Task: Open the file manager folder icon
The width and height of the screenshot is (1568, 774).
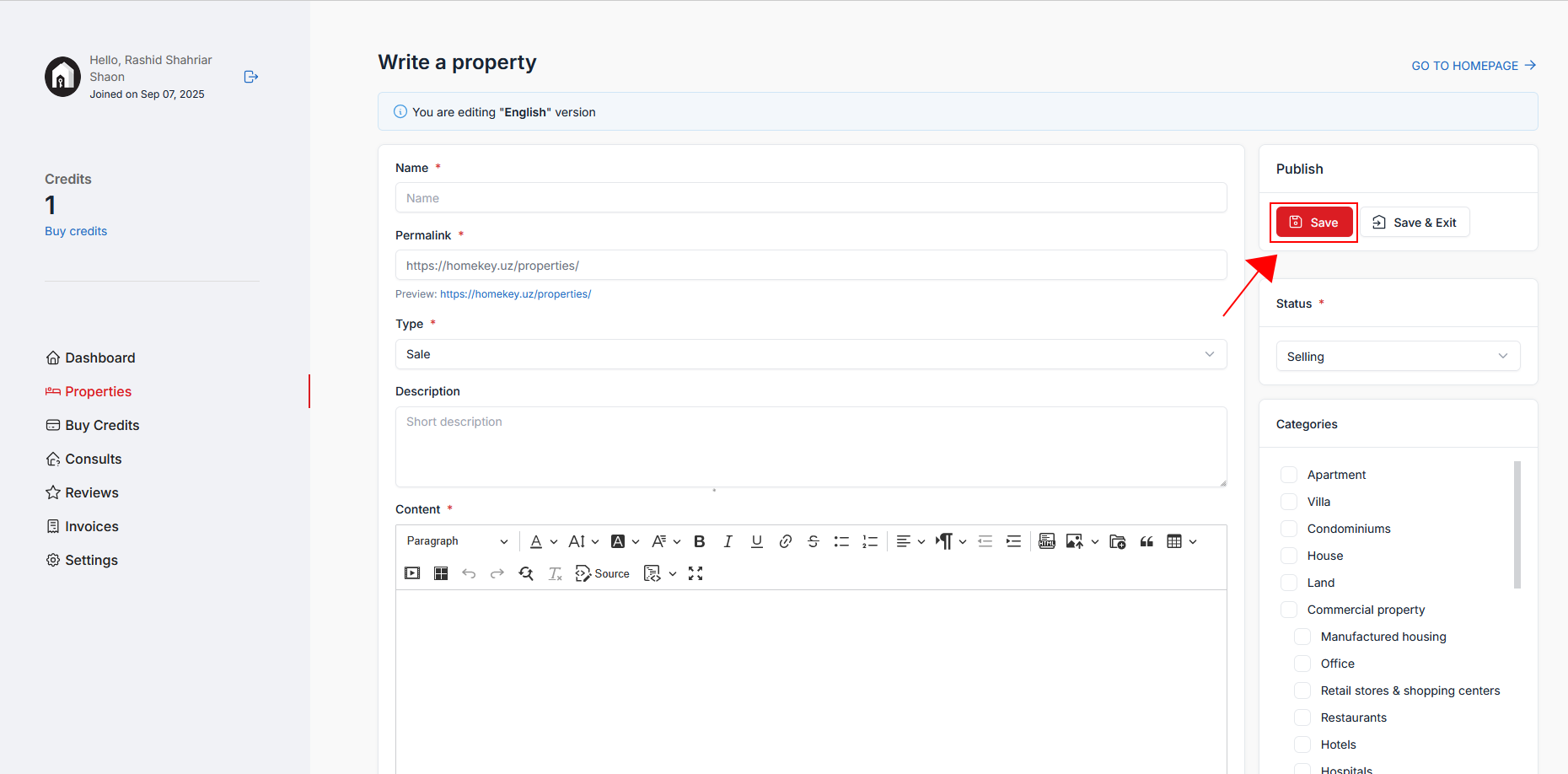Action: [x=1118, y=541]
